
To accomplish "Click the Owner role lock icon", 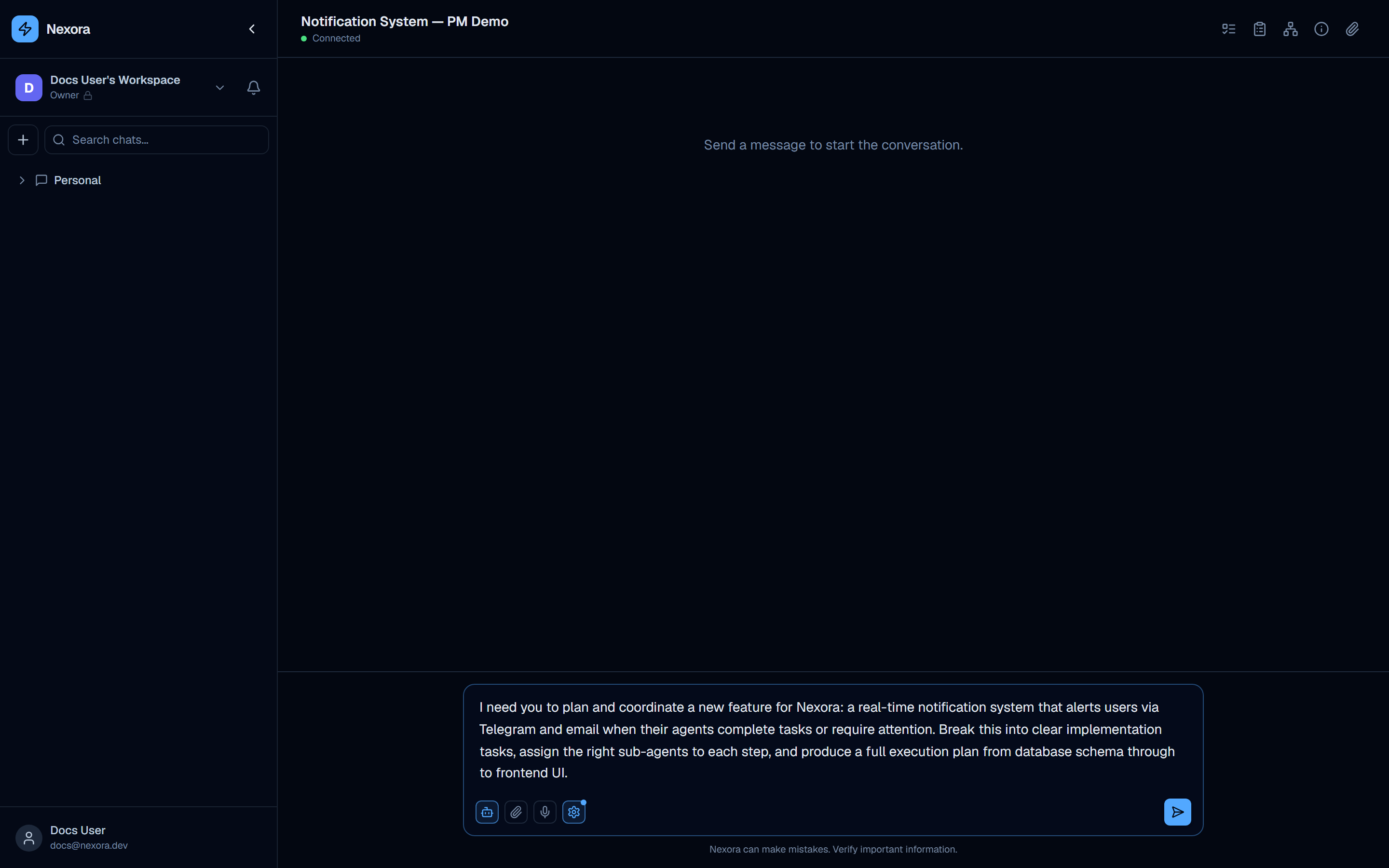I will click(x=88, y=95).
